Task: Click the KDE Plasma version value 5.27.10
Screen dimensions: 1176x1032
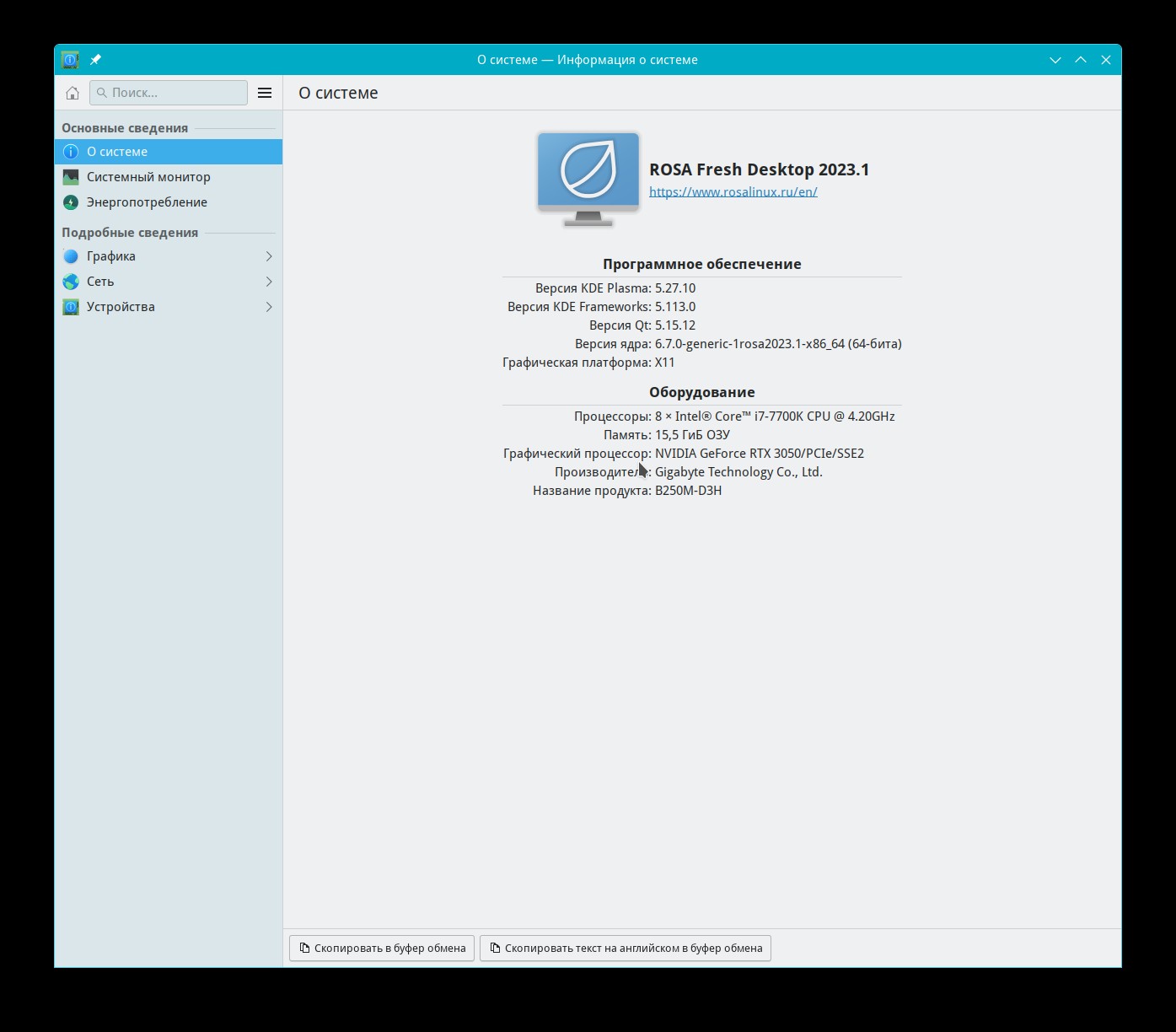Action: point(675,288)
